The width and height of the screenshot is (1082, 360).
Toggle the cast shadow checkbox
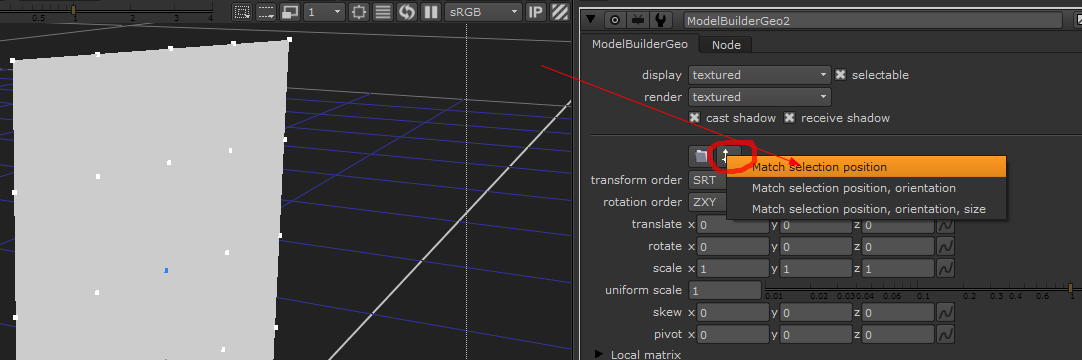tap(695, 118)
